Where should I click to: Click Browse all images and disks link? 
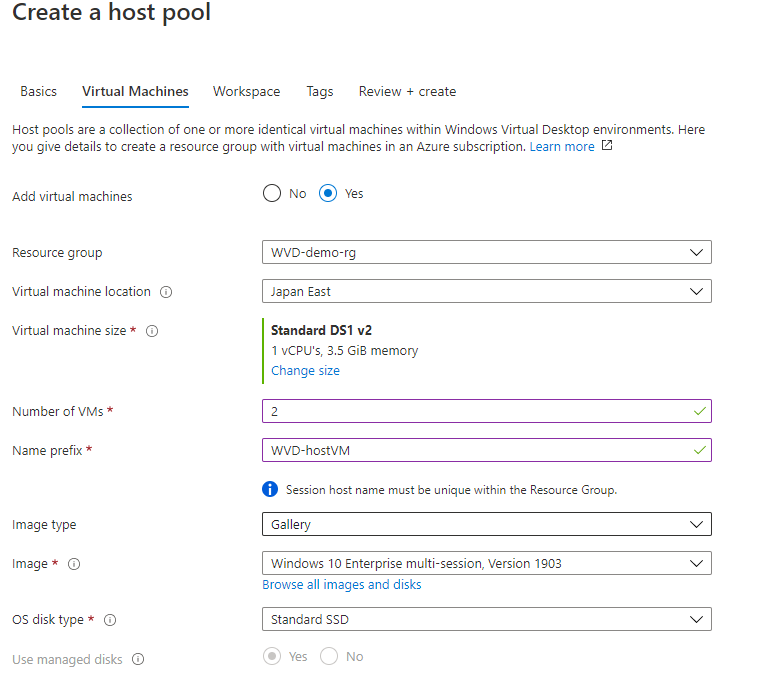(342, 585)
